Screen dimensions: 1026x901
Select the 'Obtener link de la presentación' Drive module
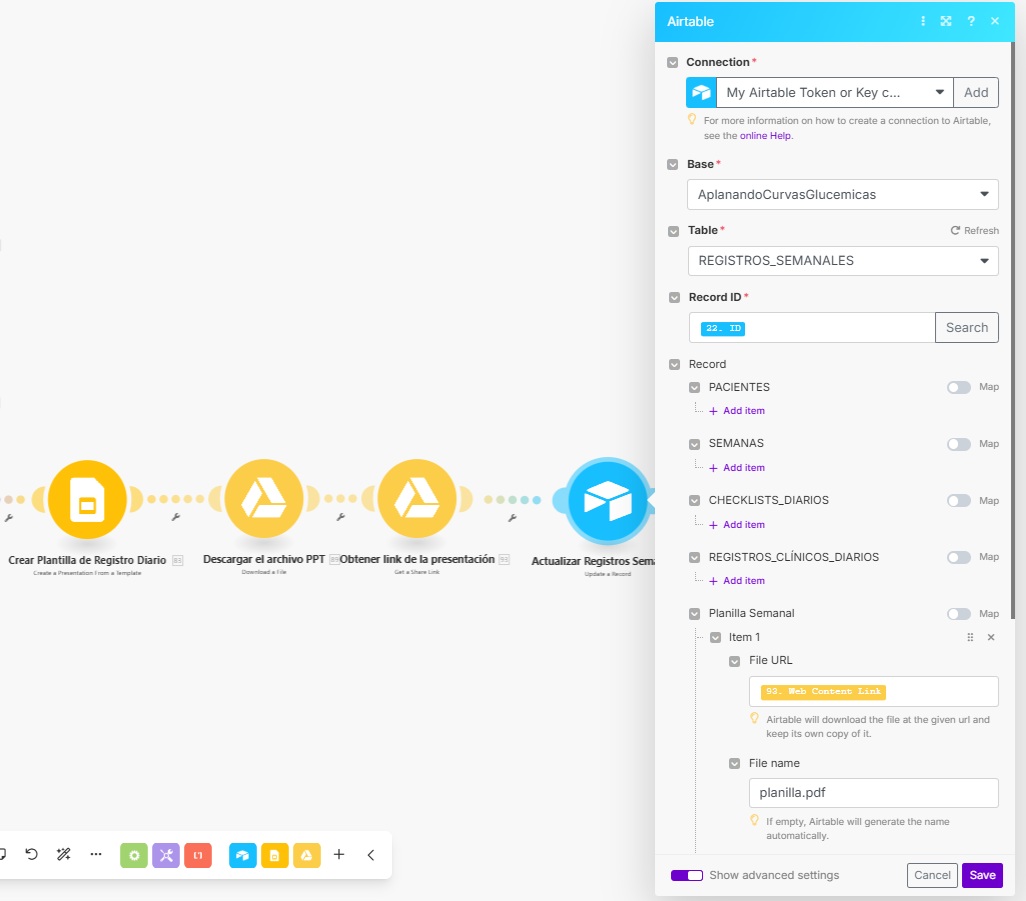pyautogui.click(x=417, y=499)
